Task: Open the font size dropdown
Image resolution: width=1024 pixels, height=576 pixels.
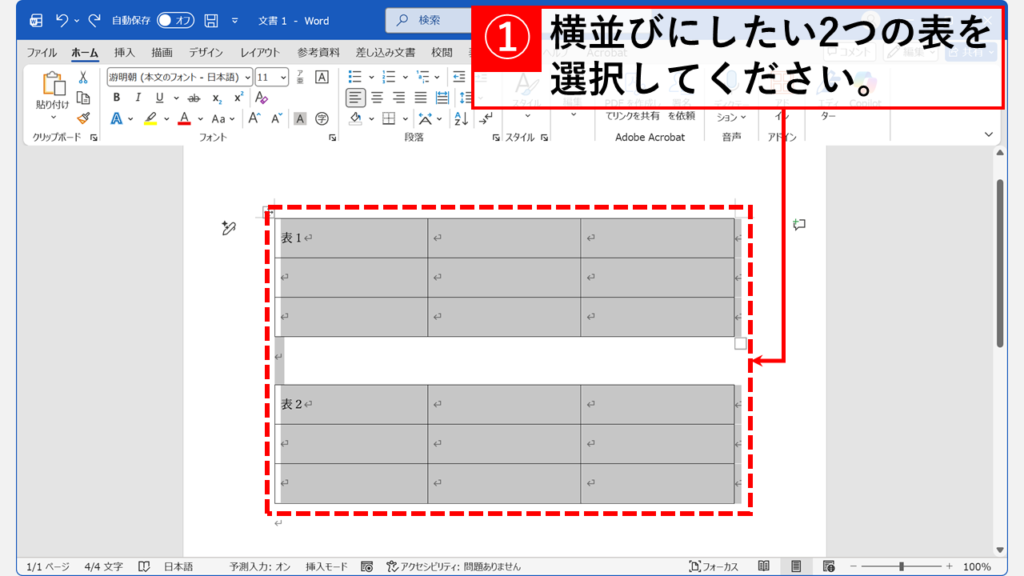Action: coord(282,76)
